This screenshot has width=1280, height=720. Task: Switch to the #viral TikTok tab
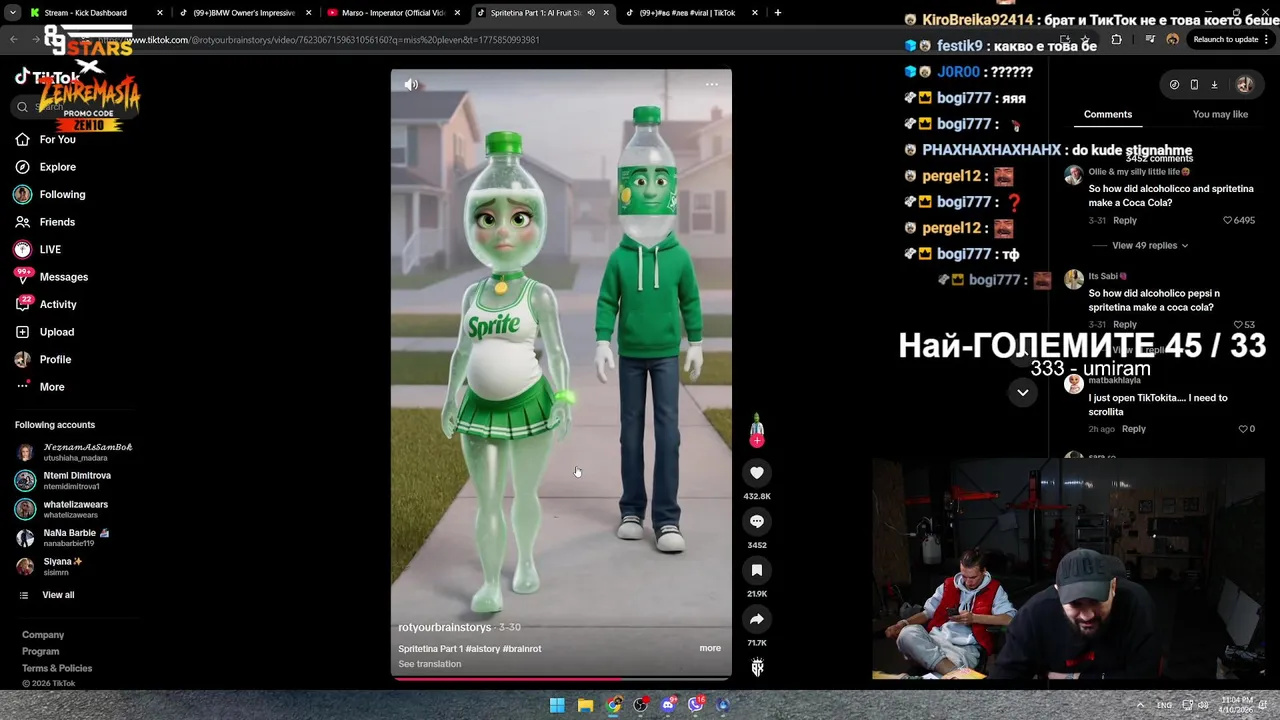[x=687, y=13]
